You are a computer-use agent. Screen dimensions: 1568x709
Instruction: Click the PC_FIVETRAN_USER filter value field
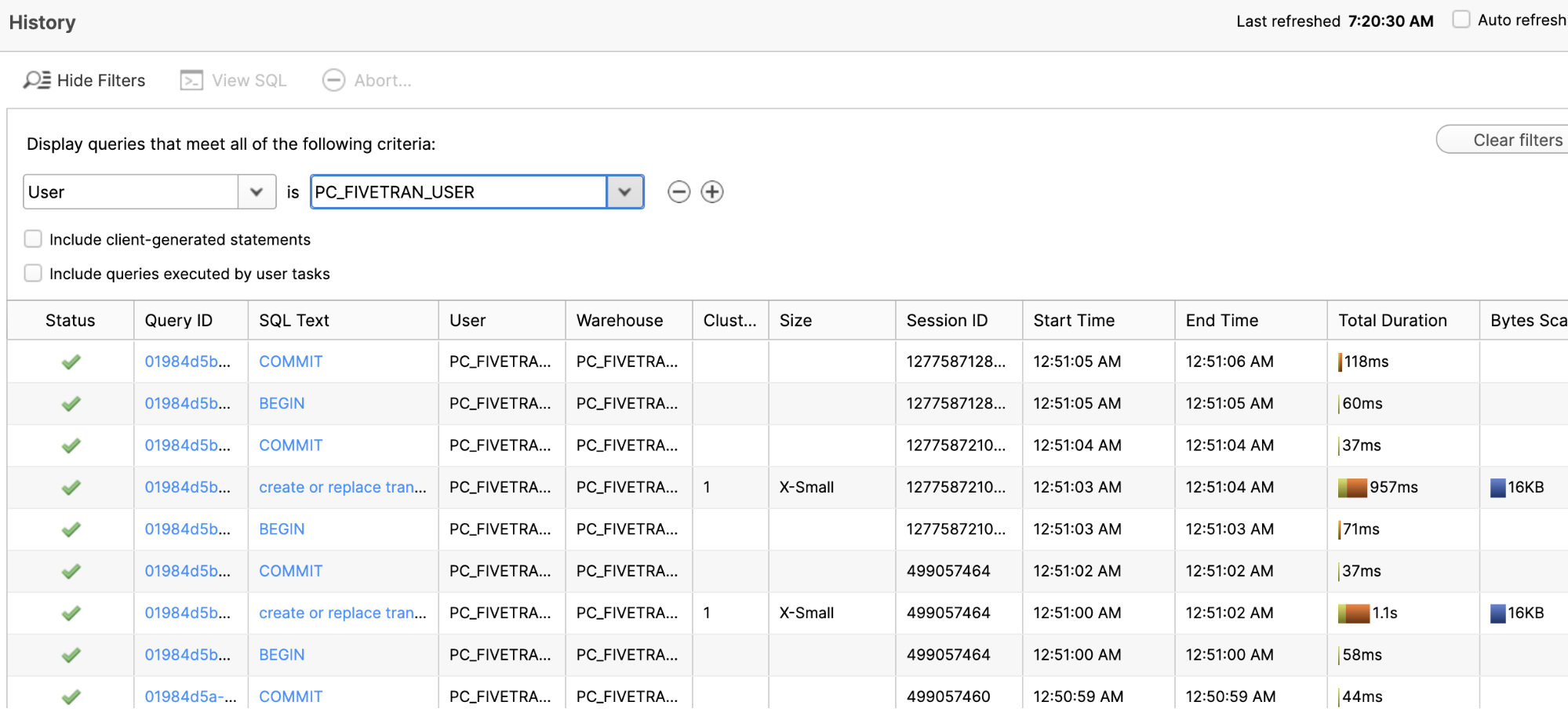pyautogui.click(x=459, y=192)
